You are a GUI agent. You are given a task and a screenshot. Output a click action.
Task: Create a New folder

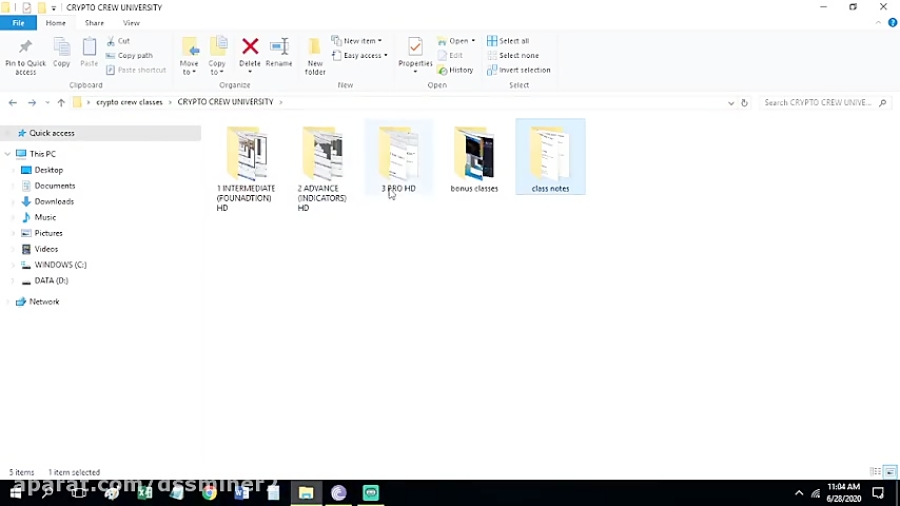[x=315, y=56]
